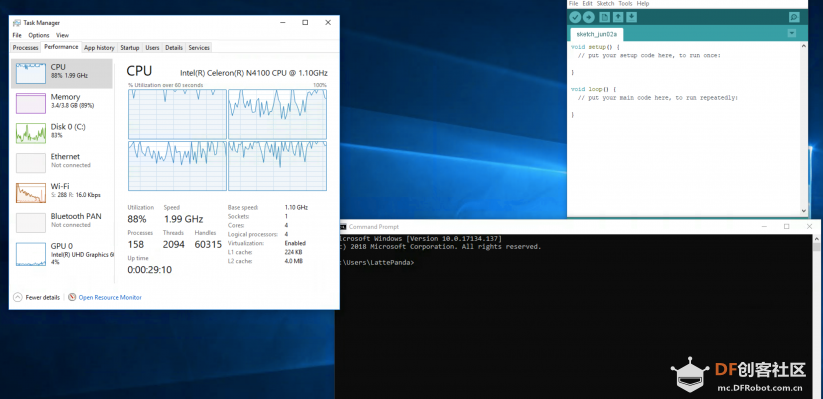Select the Disk 0 (C:) item
This screenshot has height=399, width=823.
61,133
